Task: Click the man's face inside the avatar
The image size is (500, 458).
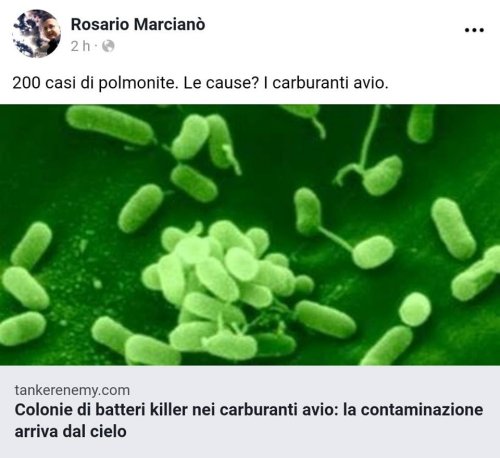Action: pos(51,32)
